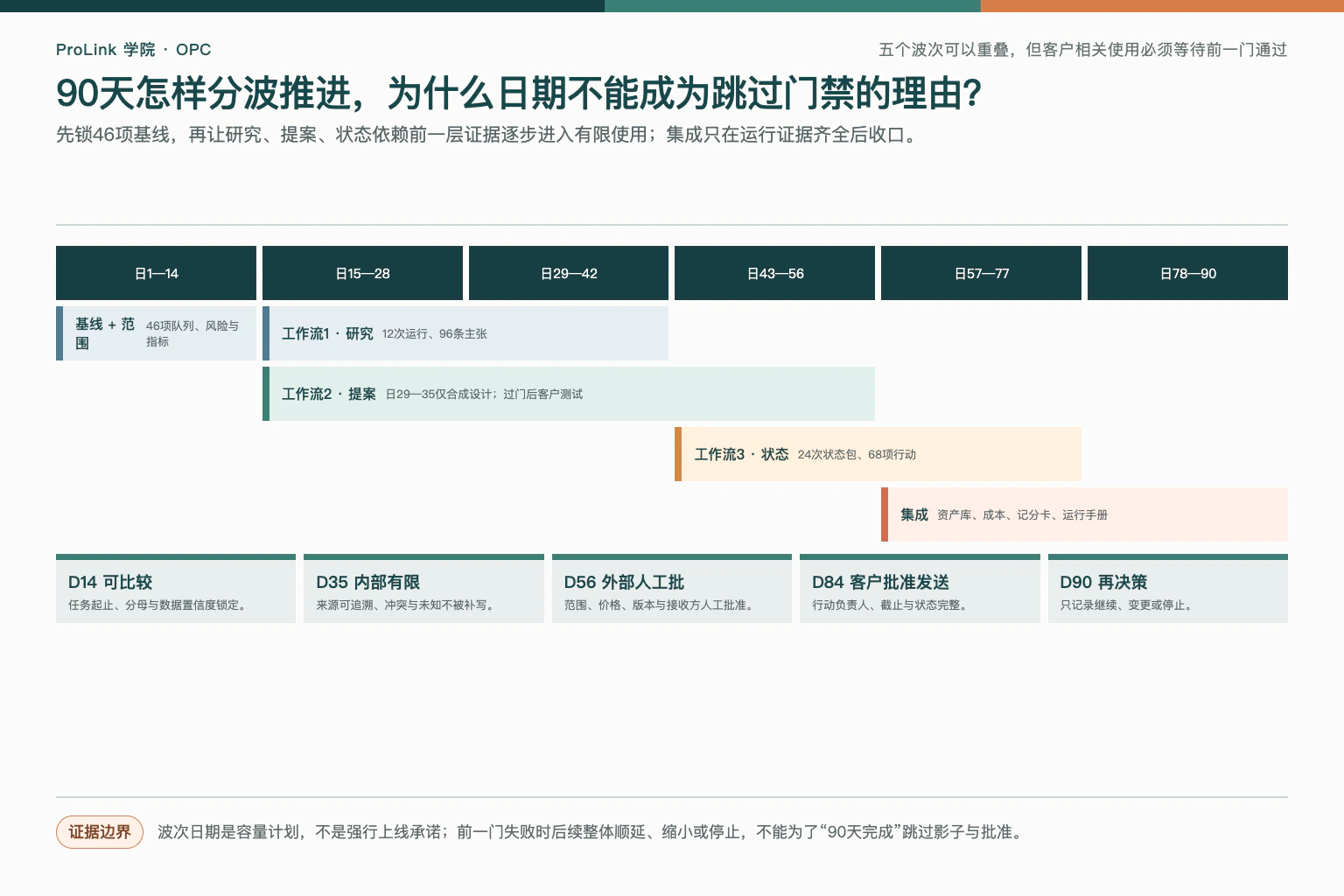Click the 波次日期是容量计划 footer sentence
Image resolution: width=1344 pixels, height=896 pixels.
591,832
